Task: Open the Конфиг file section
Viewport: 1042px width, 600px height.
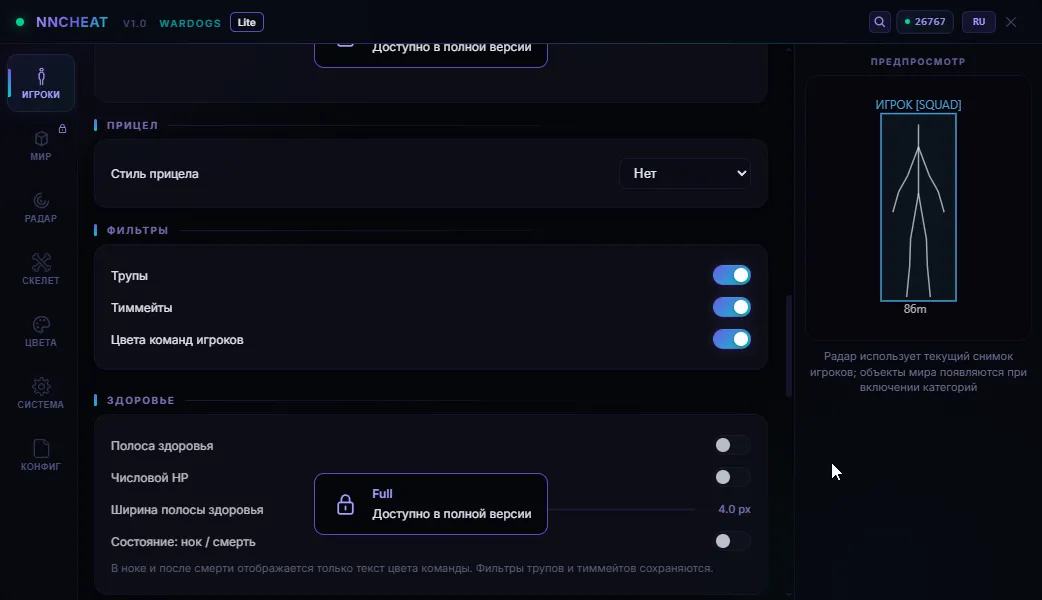Action: pyautogui.click(x=41, y=455)
